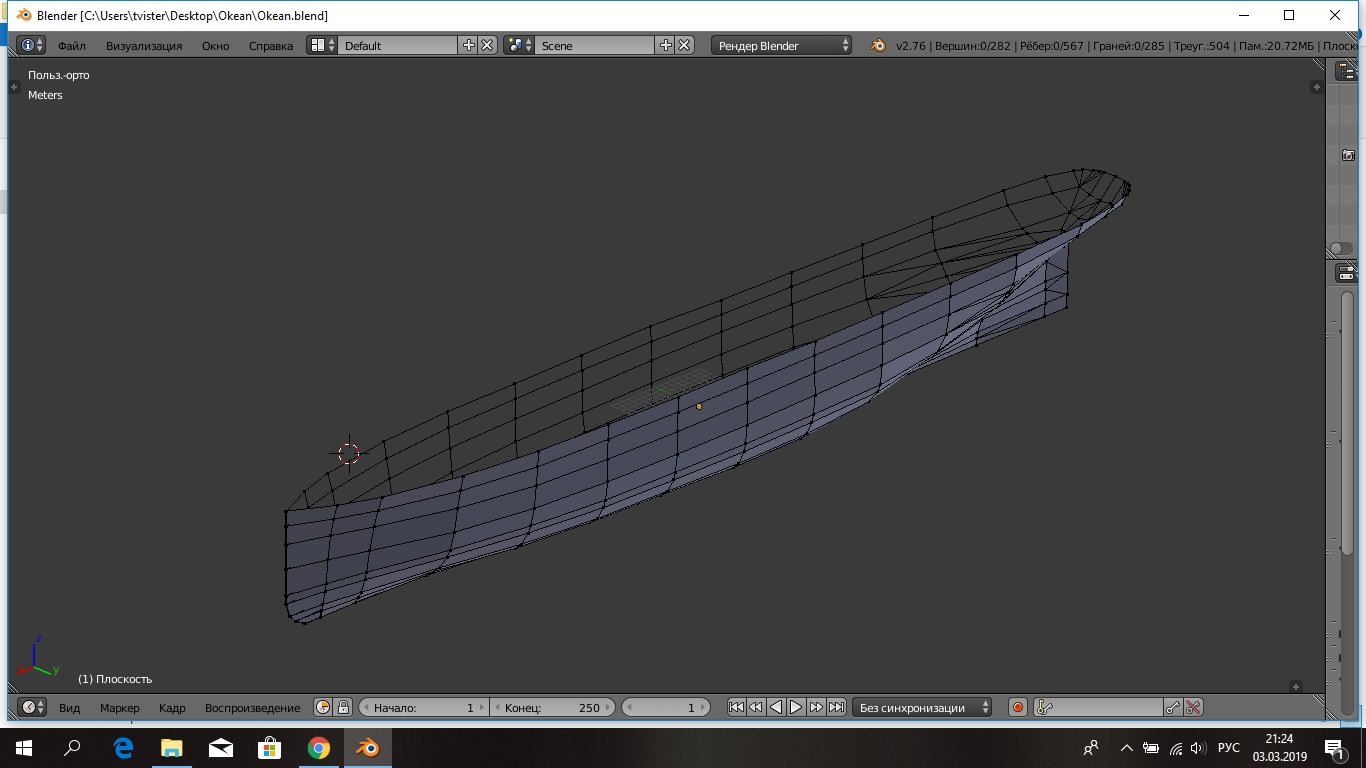Click the Blender logo icon in header
The width and height of the screenshot is (1366, 768).
tap(878, 45)
